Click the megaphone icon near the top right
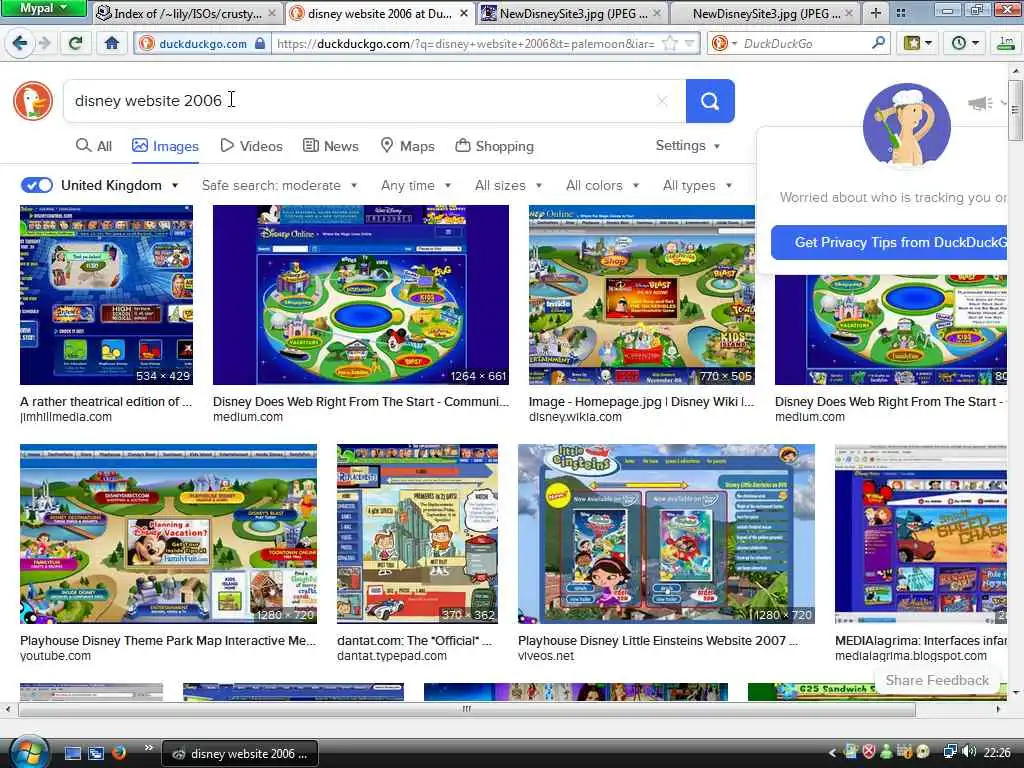This screenshot has width=1024, height=768. (x=980, y=103)
